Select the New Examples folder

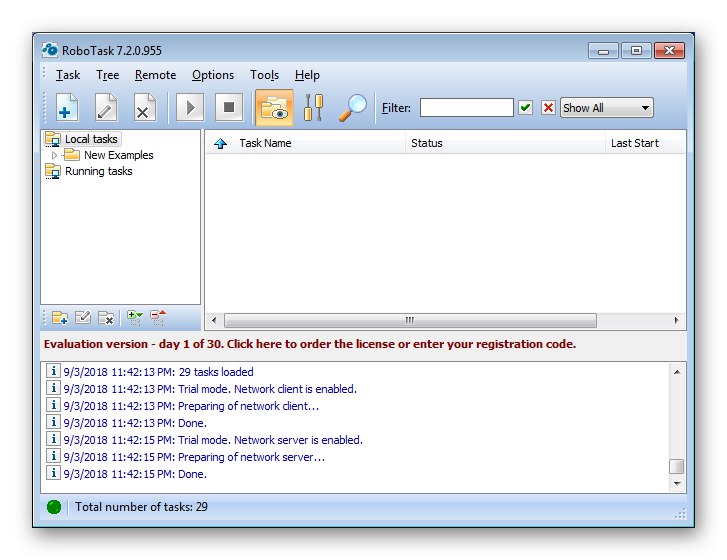point(119,155)
